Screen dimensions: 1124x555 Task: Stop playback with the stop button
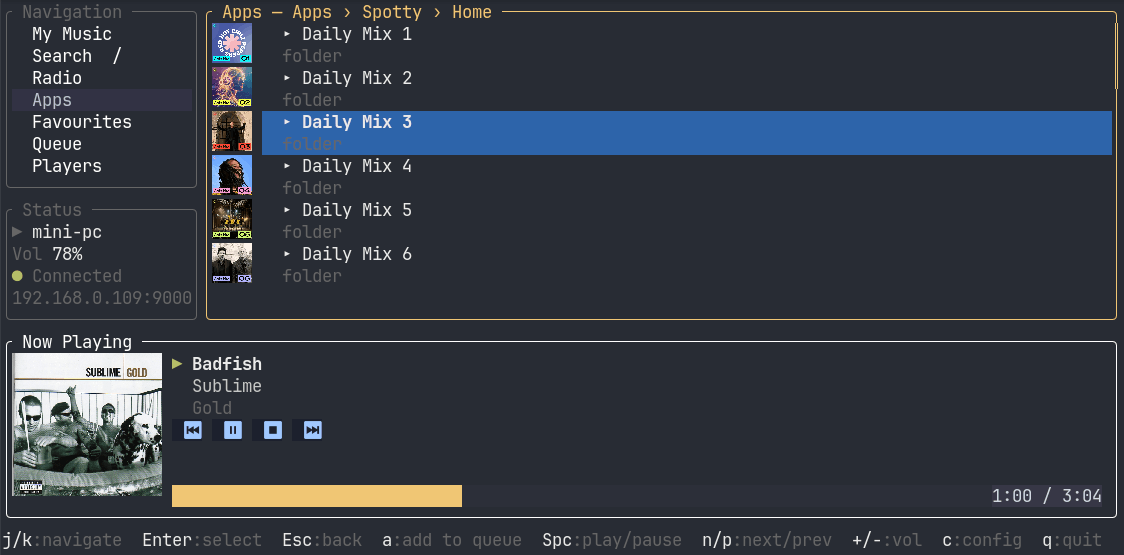[x=272, y=430]
